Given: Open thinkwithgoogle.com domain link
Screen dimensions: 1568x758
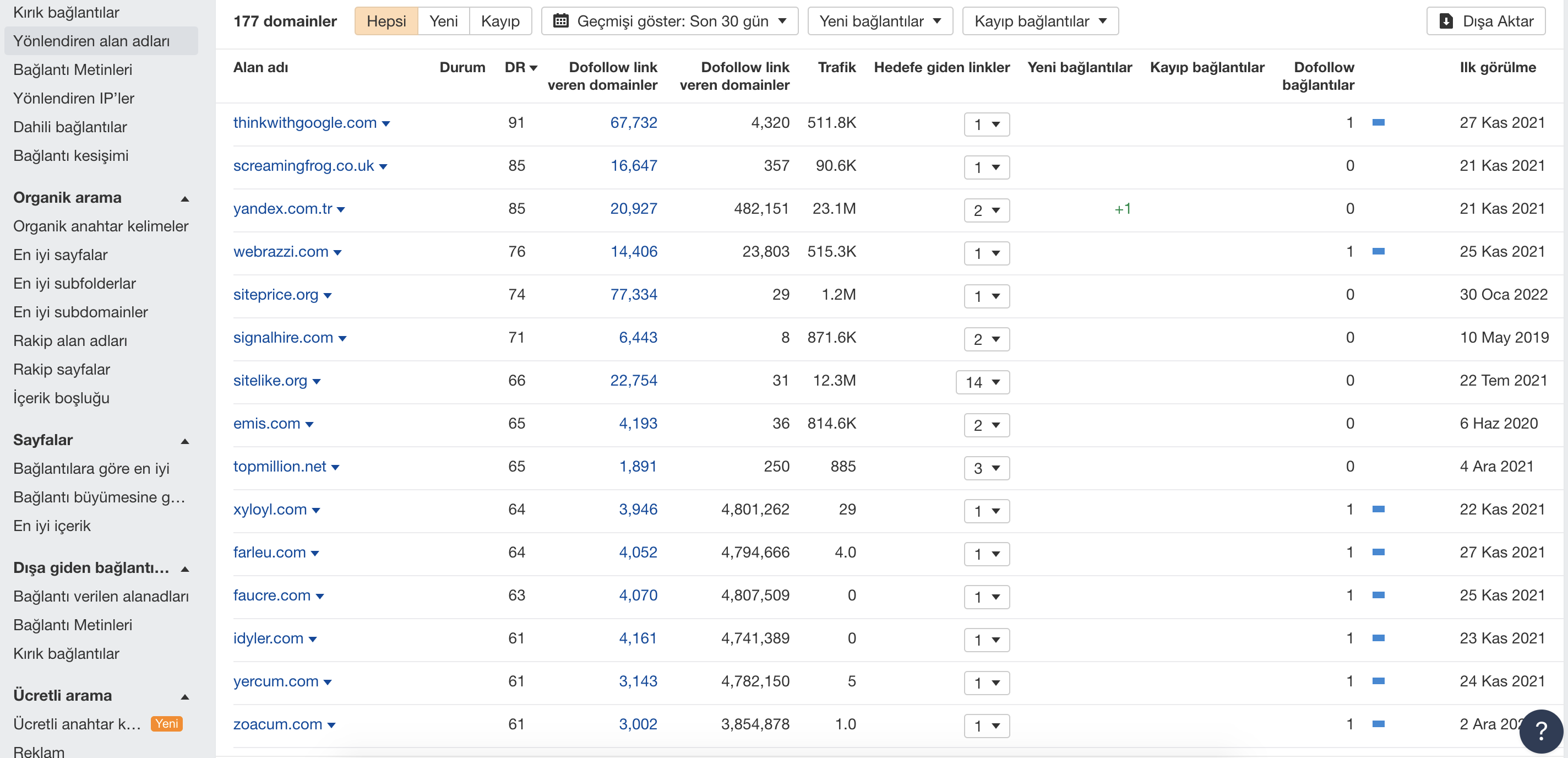Looking at the screenshot, I should 305,122.
